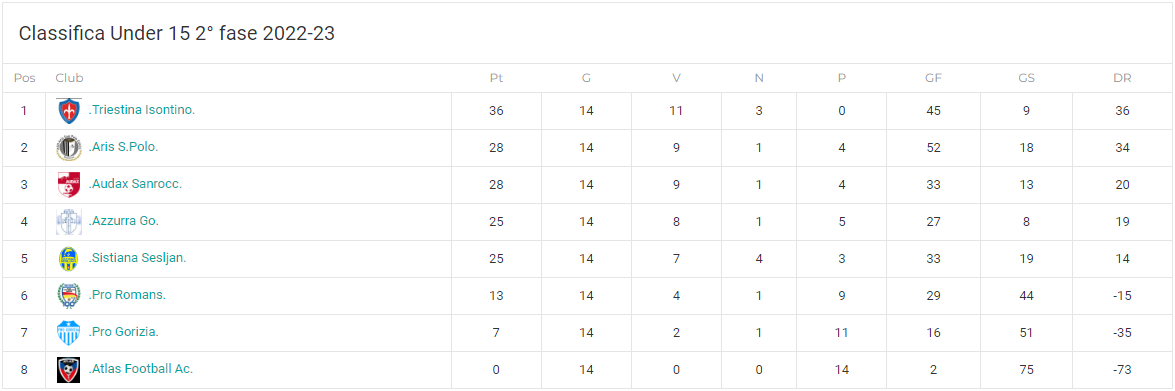Open the .Pro Gorizia. team link
Screen dimensions: 1175x391
click(124, 332)
